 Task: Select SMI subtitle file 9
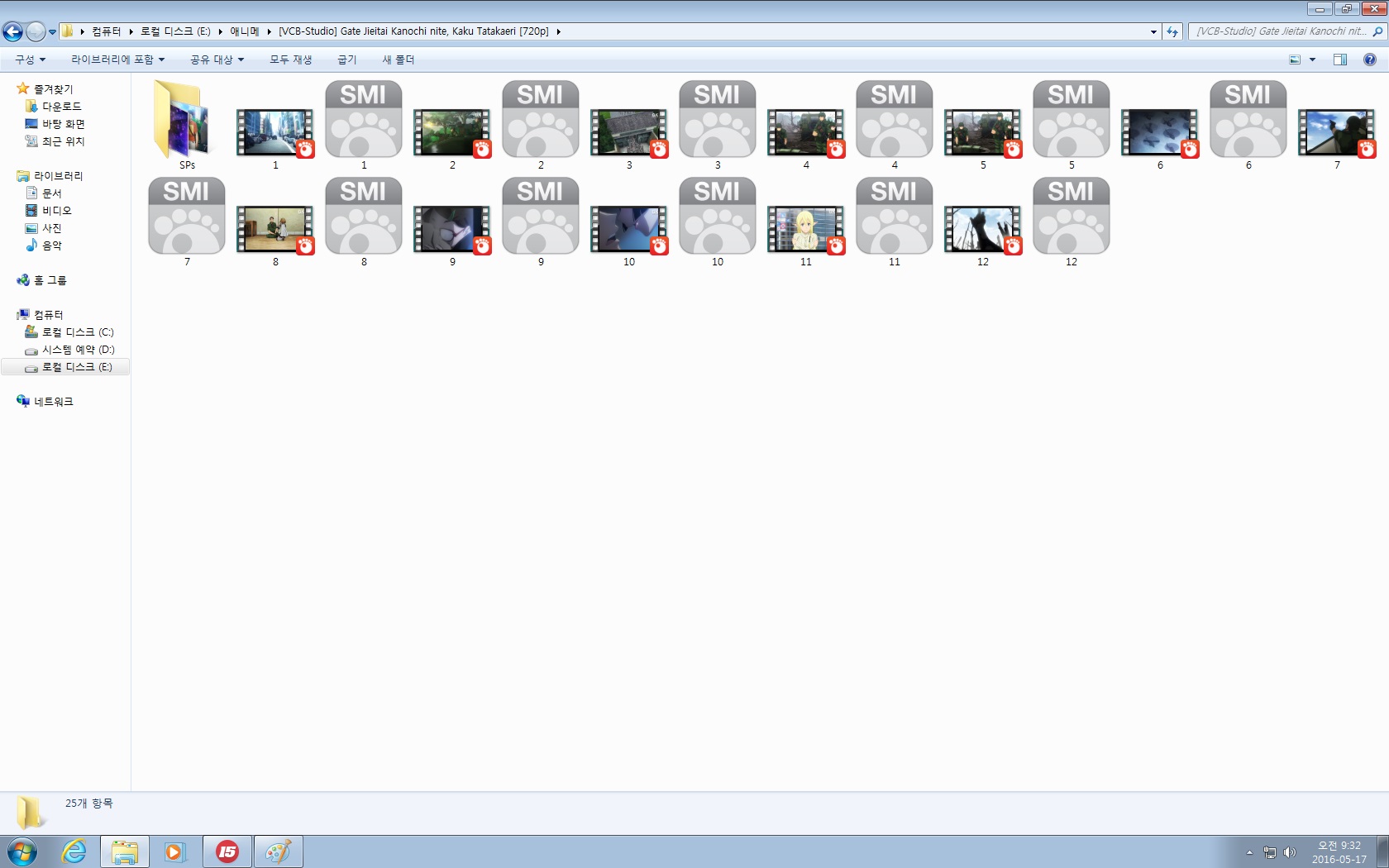coord(541,216)
